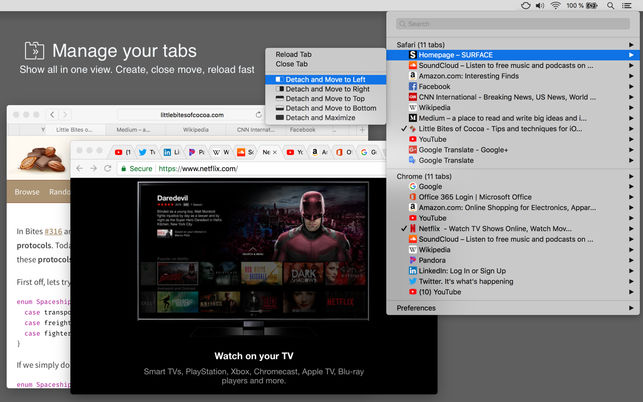Click the Office 365 icon in Chrome list
The width and height of the screenshot is (643, 402).
click(413, 197)
